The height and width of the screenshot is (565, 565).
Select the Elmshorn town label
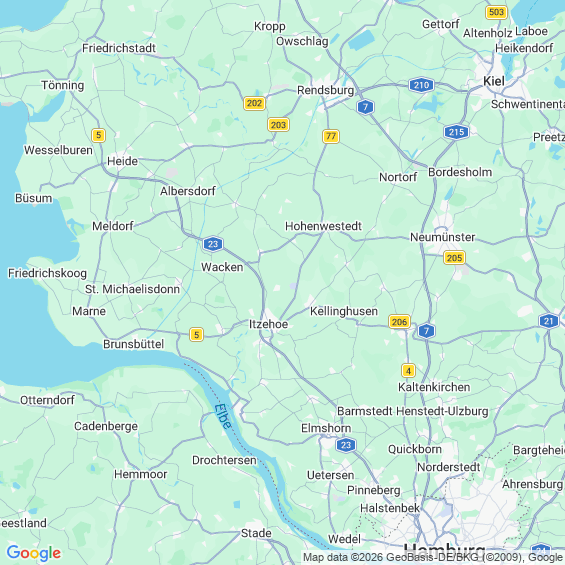[x=326, y=428]
